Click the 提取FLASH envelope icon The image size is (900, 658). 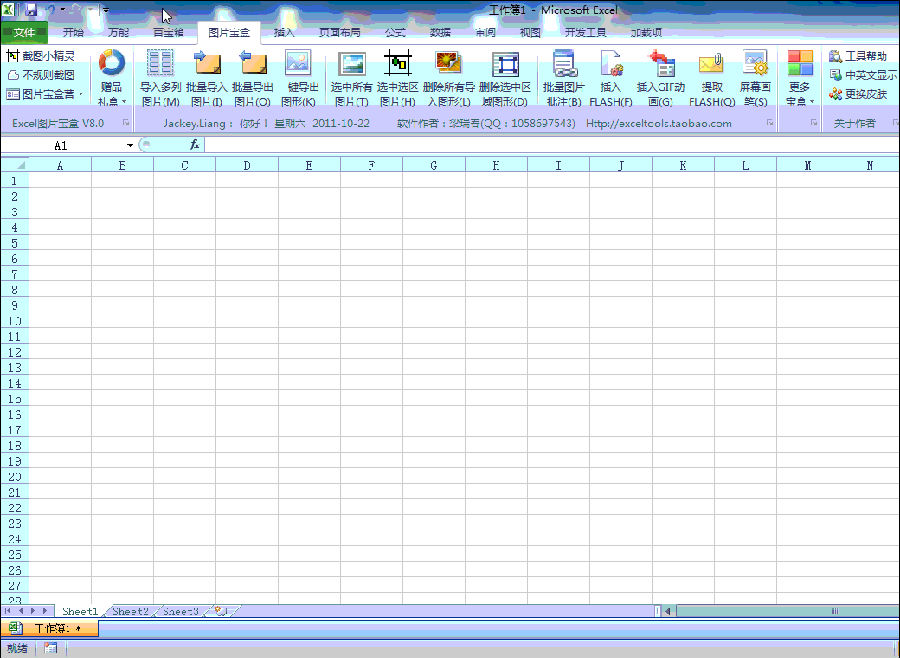click(x=711, y=65)
